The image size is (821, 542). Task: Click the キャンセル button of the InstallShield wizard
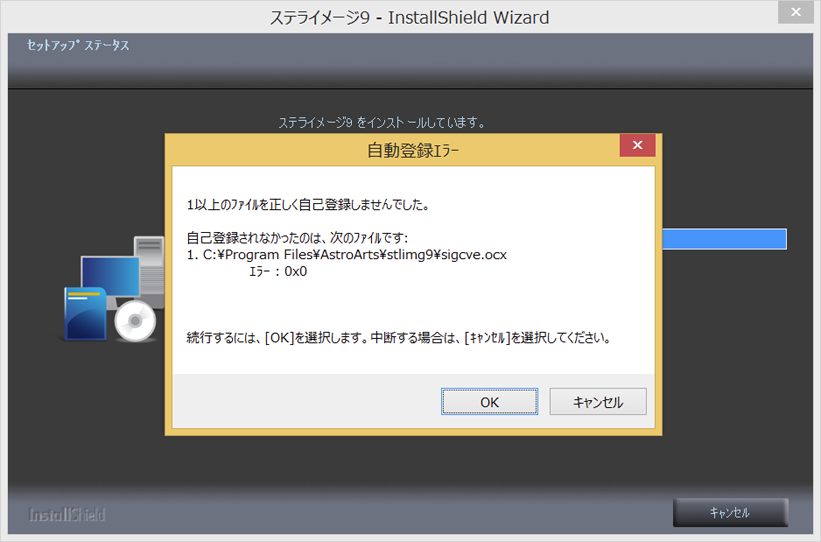tap(730, 512)
